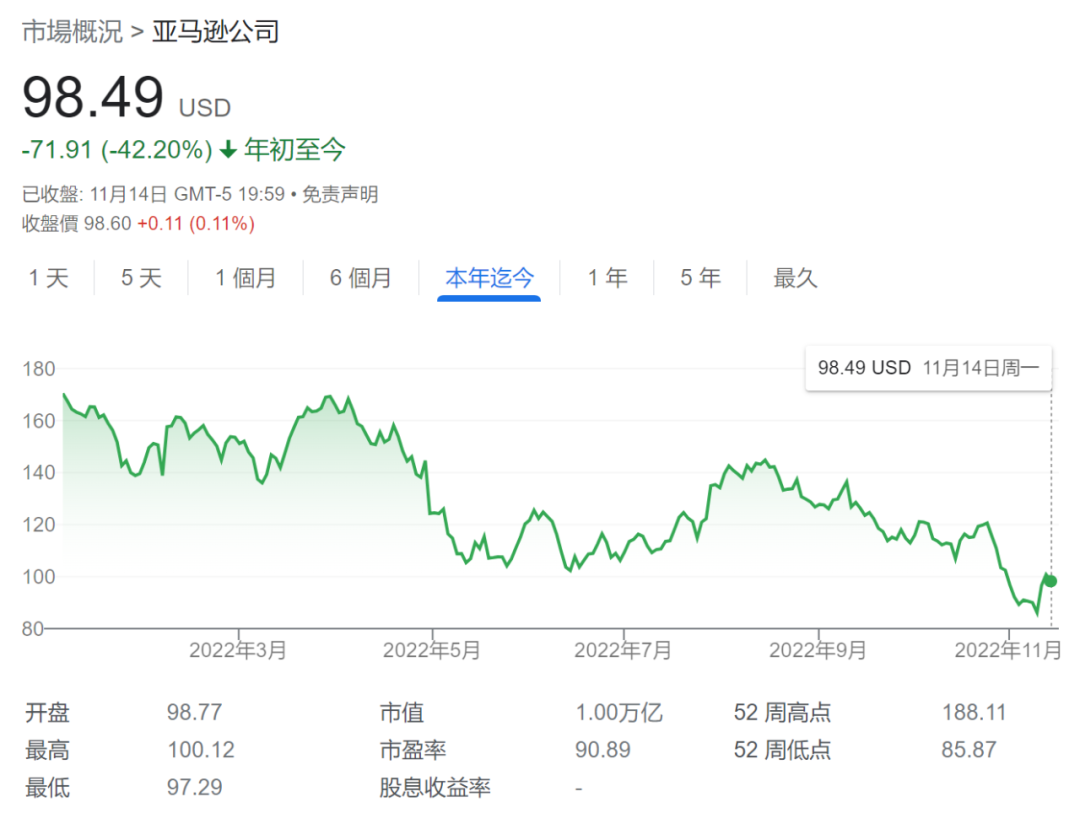
Task: Click the large 98.49 price
Action: click(x=93, y=97)
